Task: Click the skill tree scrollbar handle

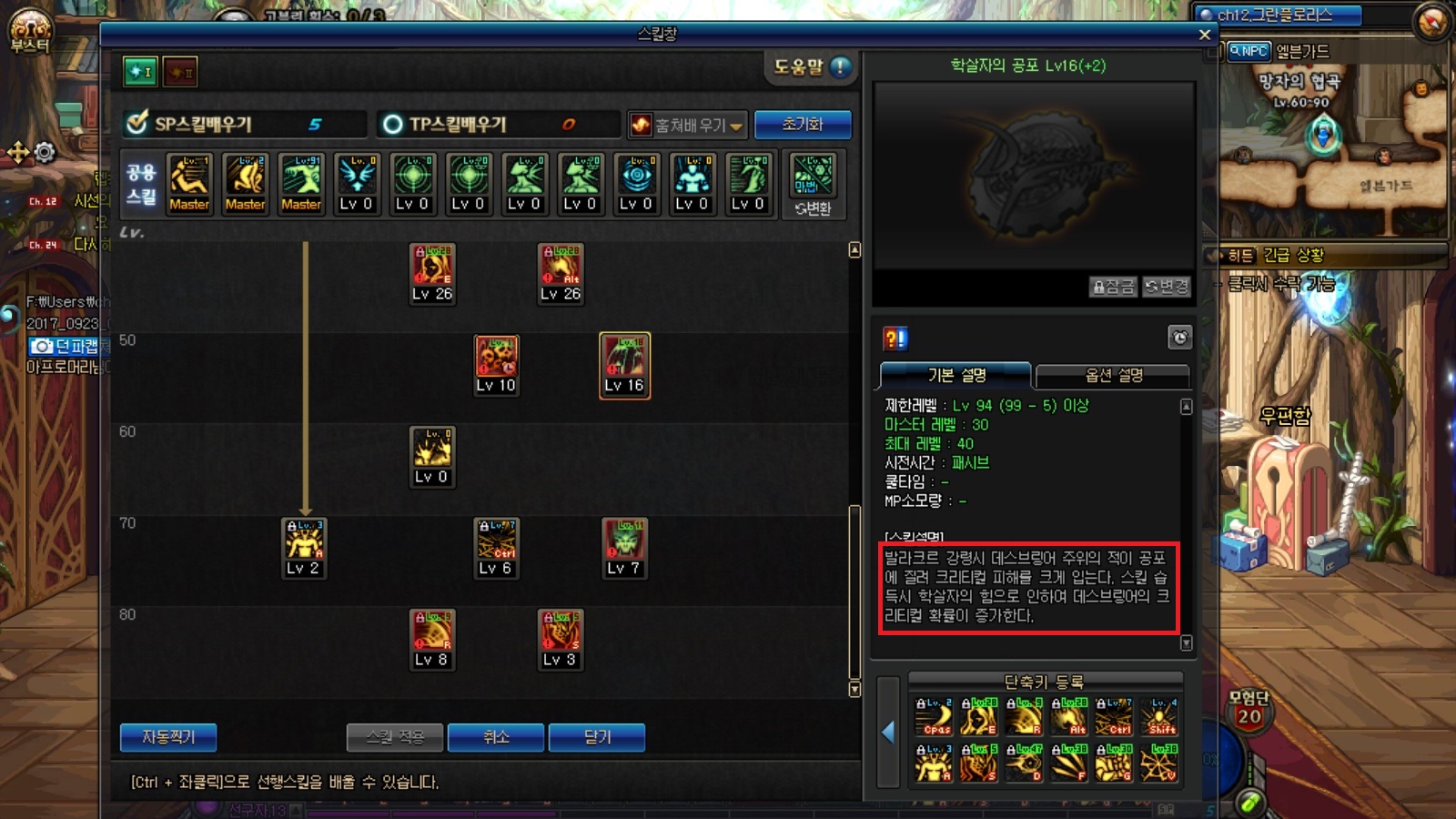Action: click(x=854, y=592)
